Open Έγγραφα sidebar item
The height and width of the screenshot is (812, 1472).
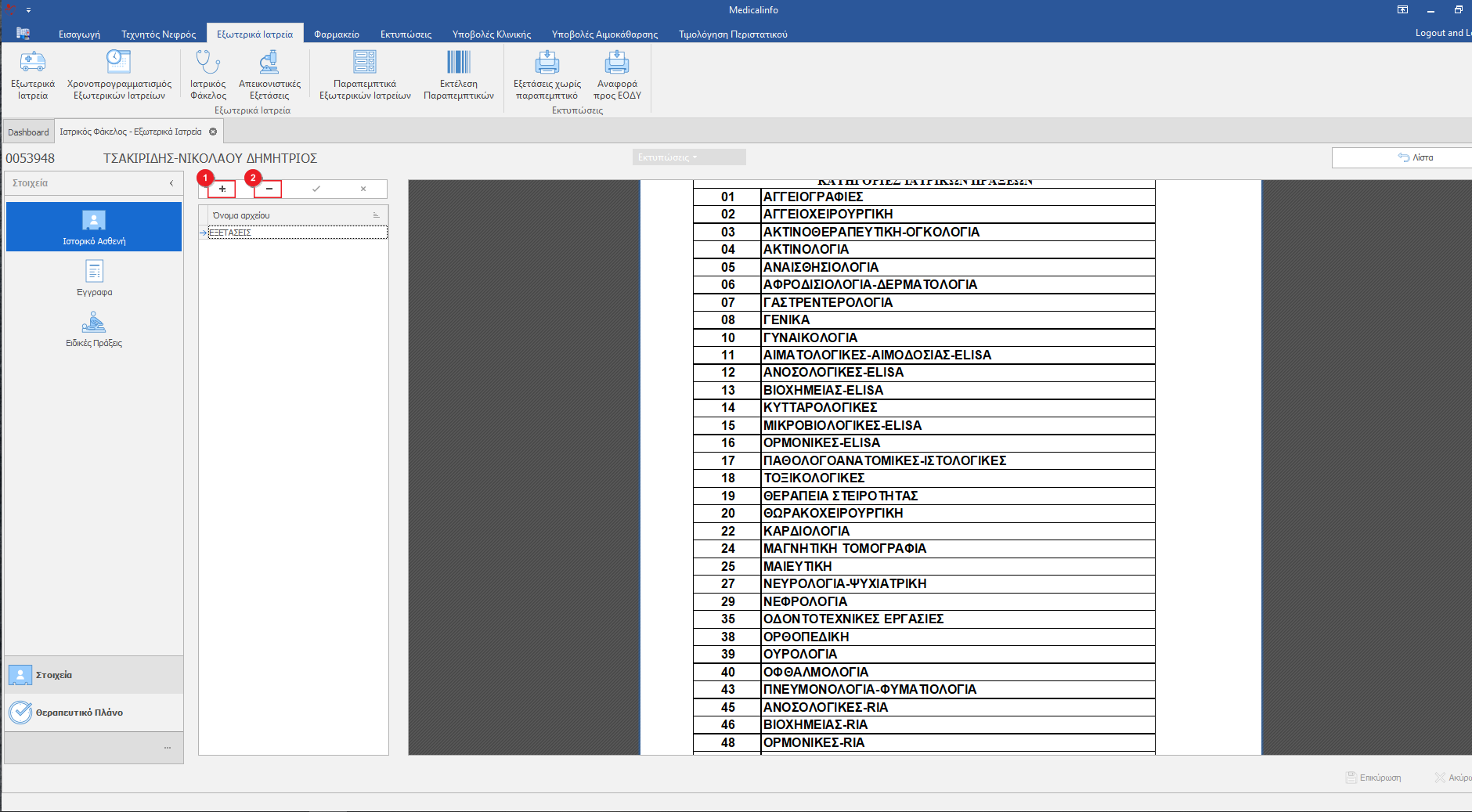click(x=94, y=278)
